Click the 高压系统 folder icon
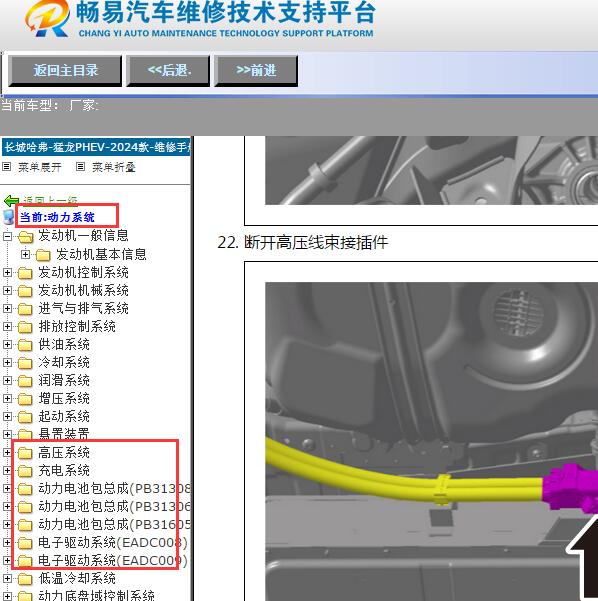 [25, 453]
